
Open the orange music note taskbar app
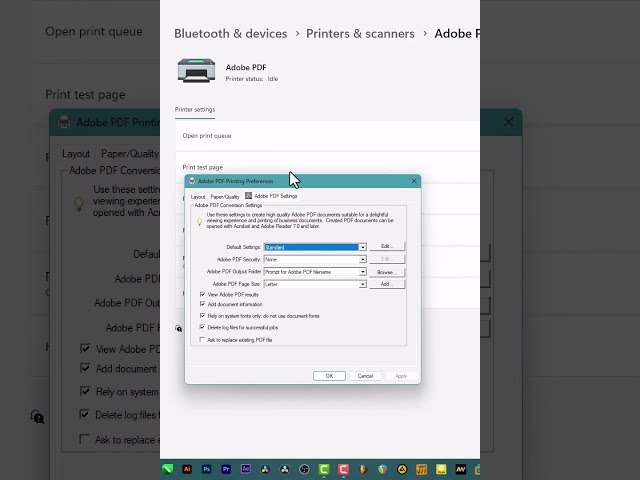(421, 469)
